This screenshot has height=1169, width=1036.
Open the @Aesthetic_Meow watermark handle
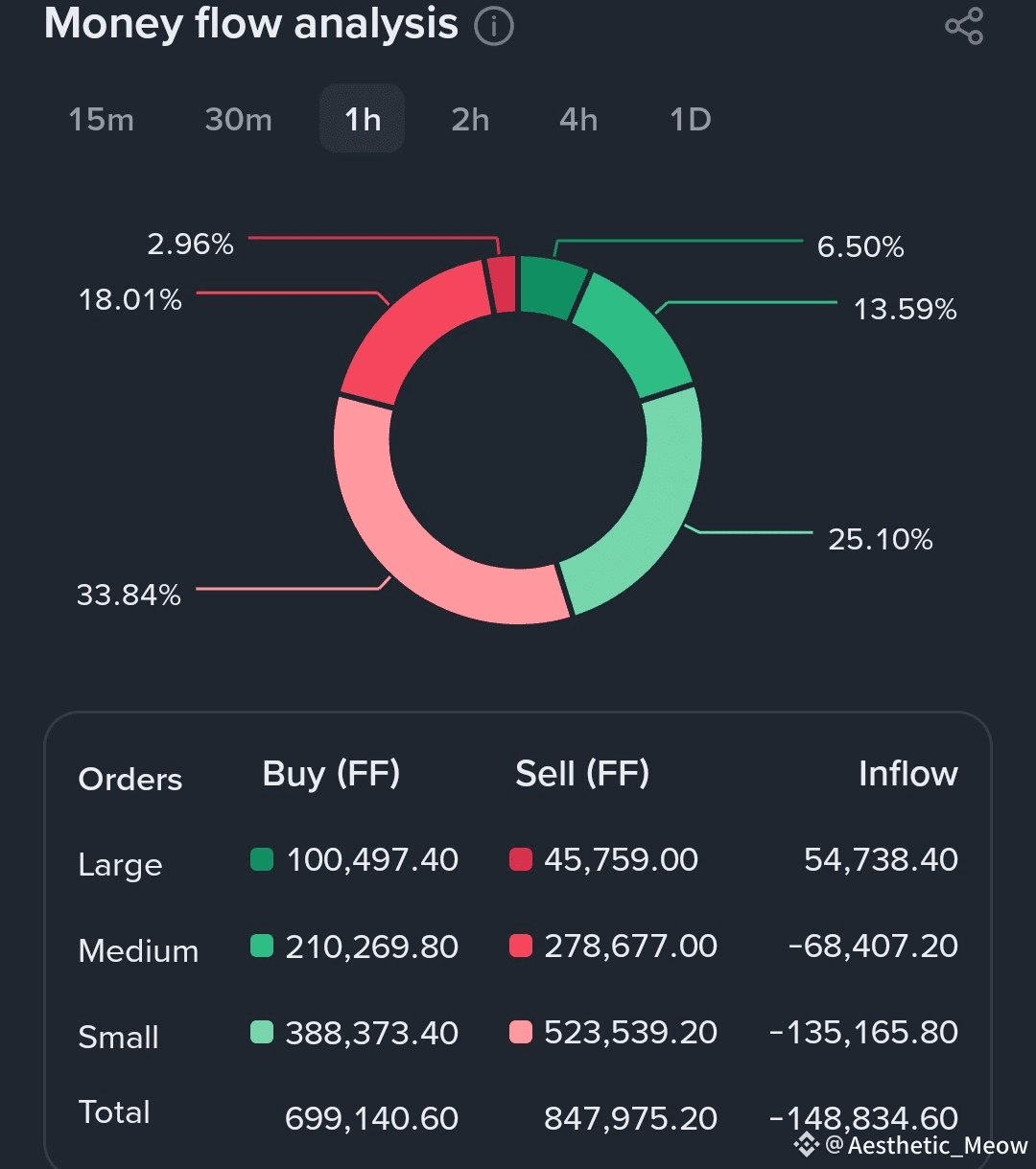click(x=927, y=1145)
